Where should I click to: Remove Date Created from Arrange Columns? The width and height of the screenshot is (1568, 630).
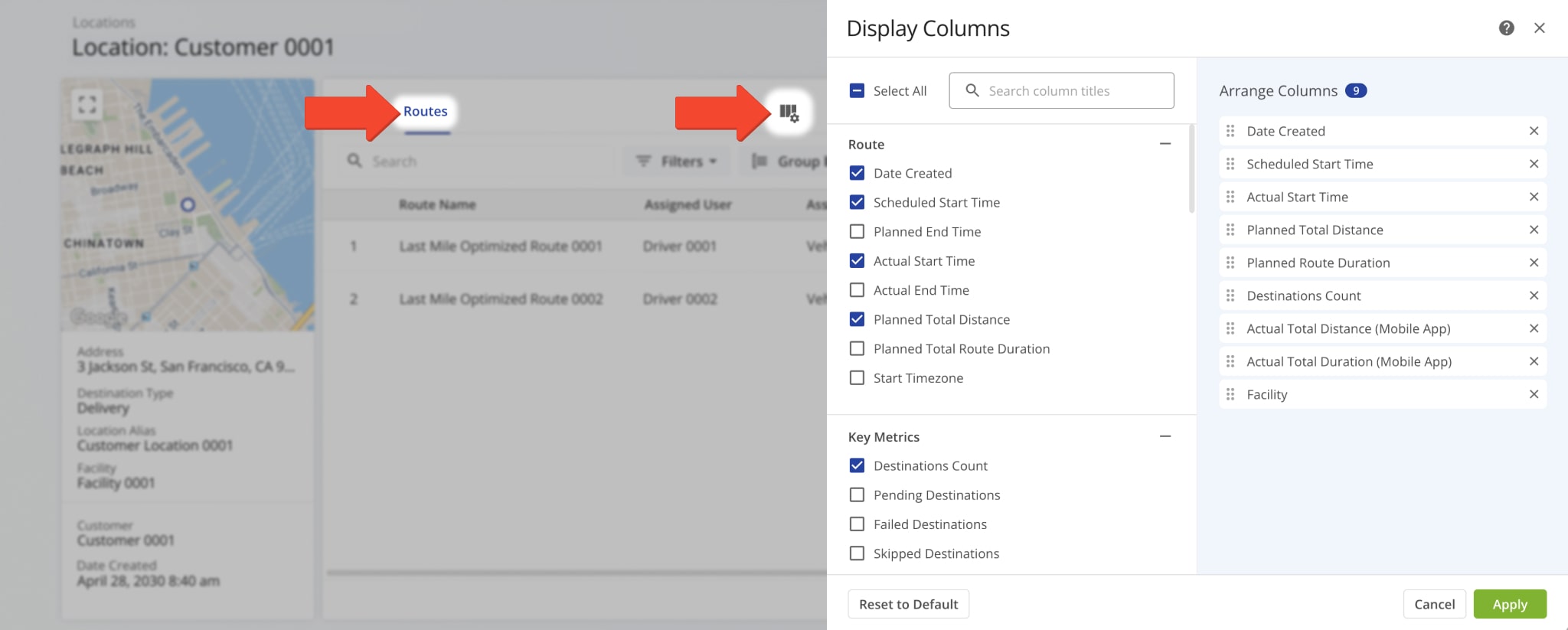point(1534,131)
